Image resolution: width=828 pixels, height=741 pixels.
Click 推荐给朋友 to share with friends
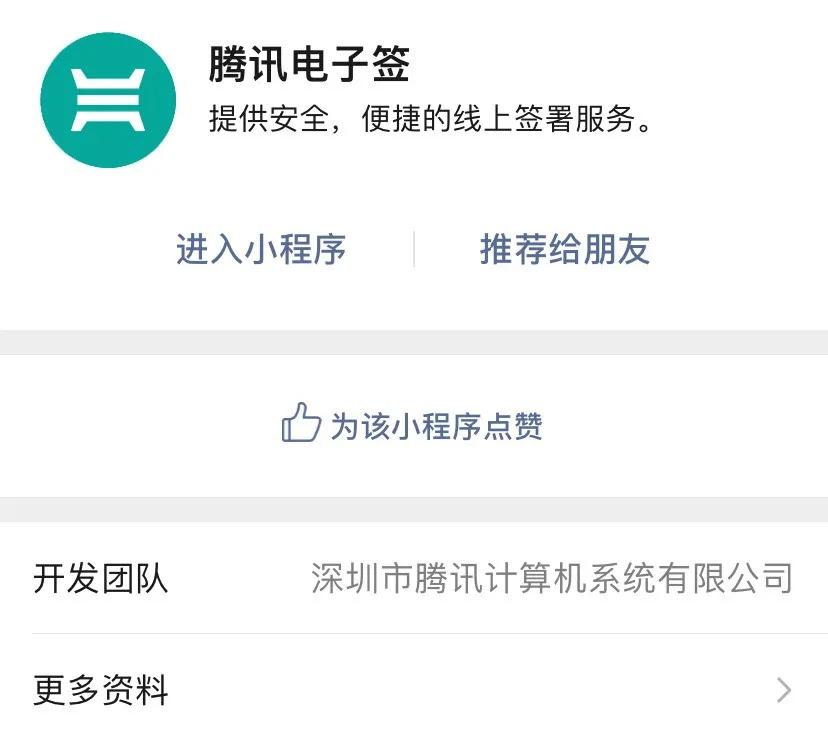564,250
